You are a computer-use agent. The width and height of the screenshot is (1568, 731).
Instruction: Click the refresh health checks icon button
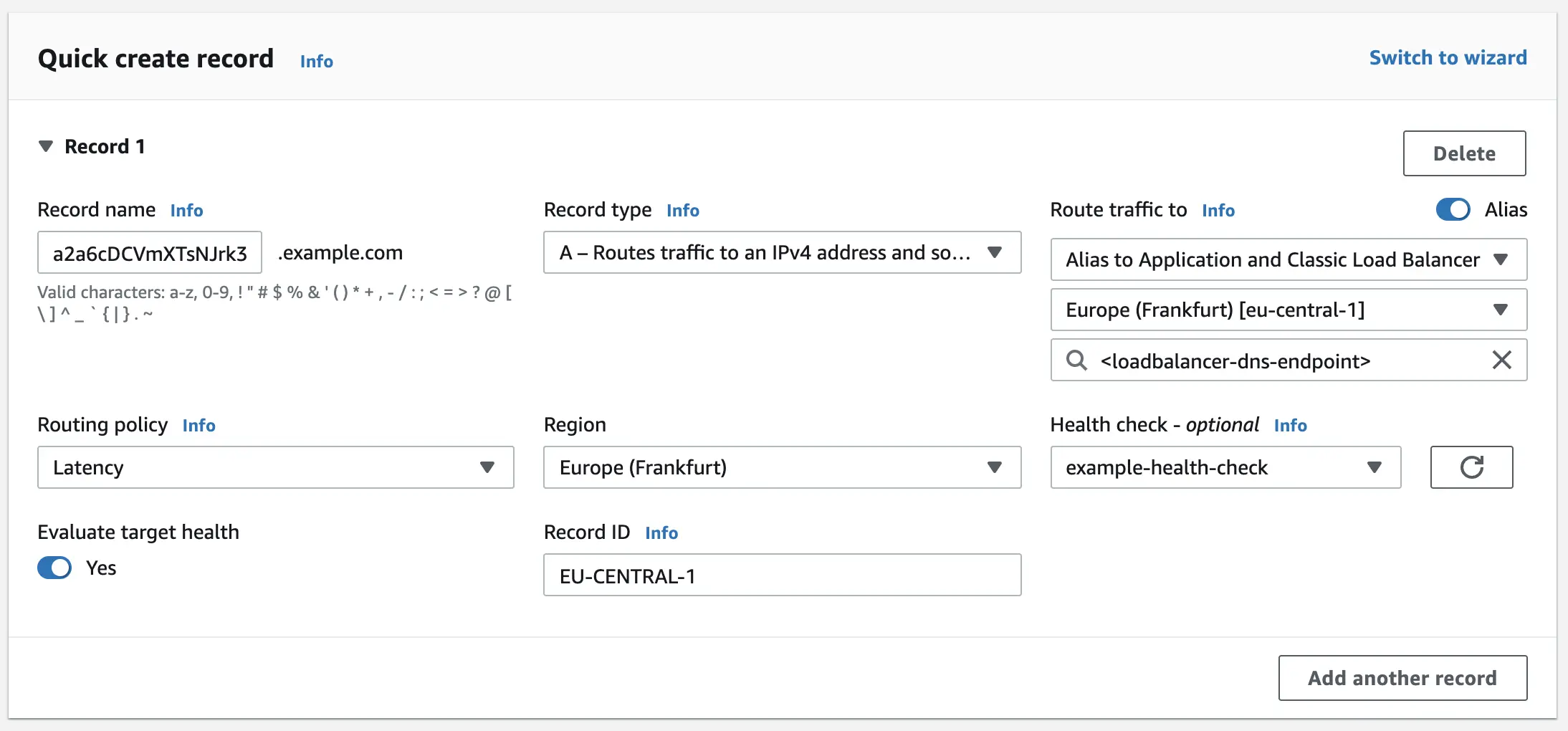point(1471,467)
